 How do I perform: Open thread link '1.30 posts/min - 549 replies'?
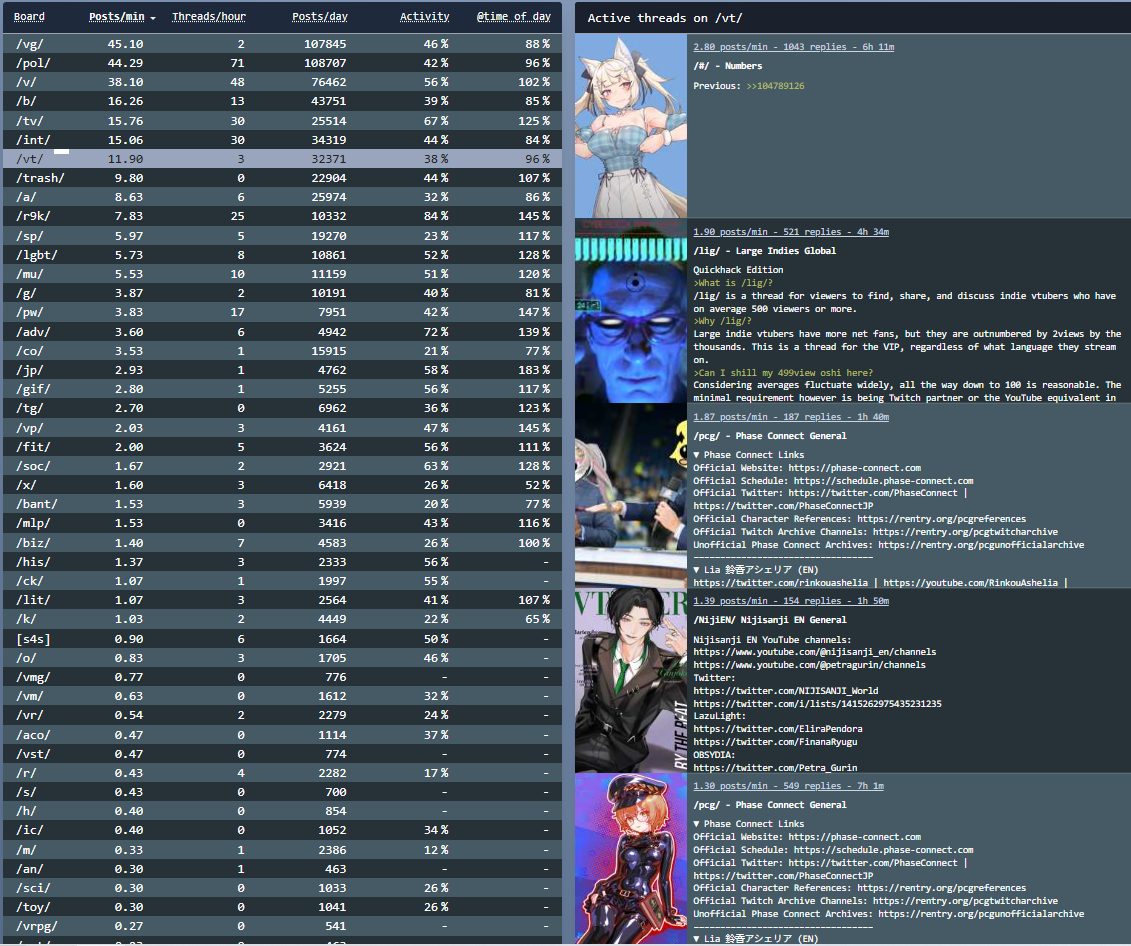coord(788,786)
